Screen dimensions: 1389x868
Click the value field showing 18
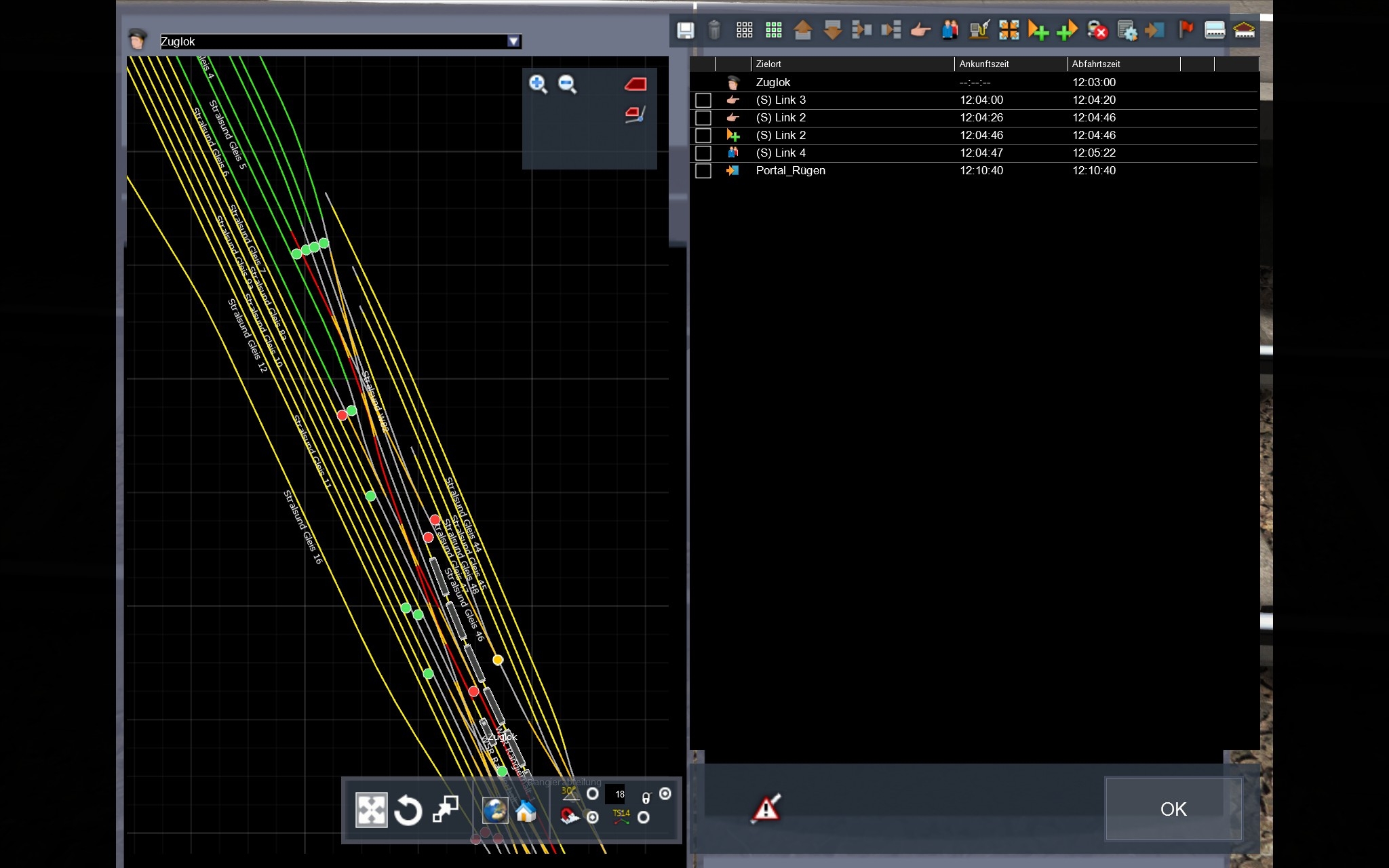tap(619, 794)
